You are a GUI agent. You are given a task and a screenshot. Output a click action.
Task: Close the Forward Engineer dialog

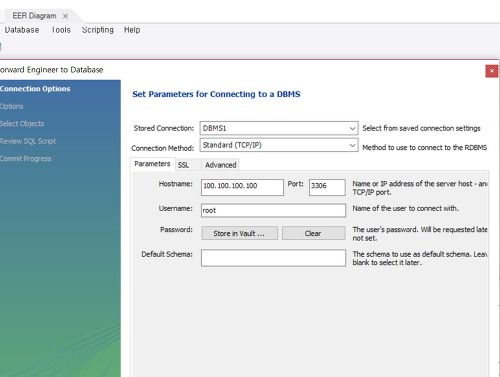click(x=492, y=71)
